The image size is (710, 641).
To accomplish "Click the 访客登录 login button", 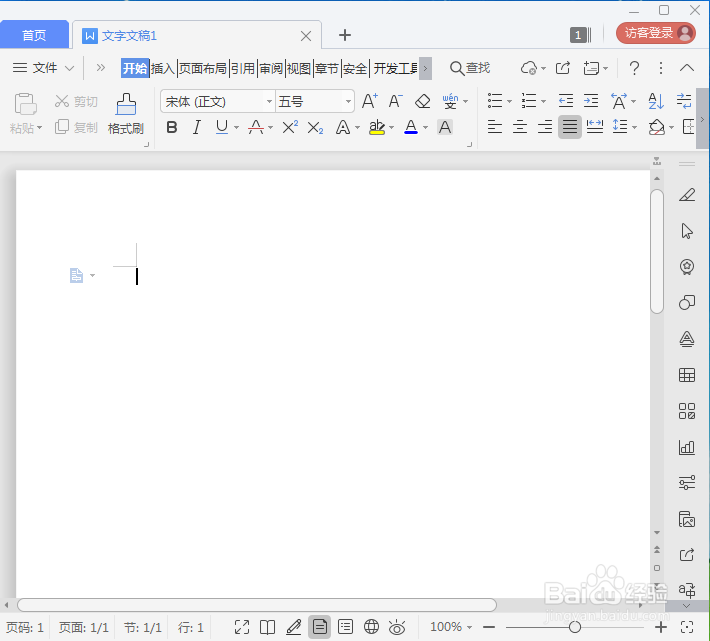I will (655, 33).
